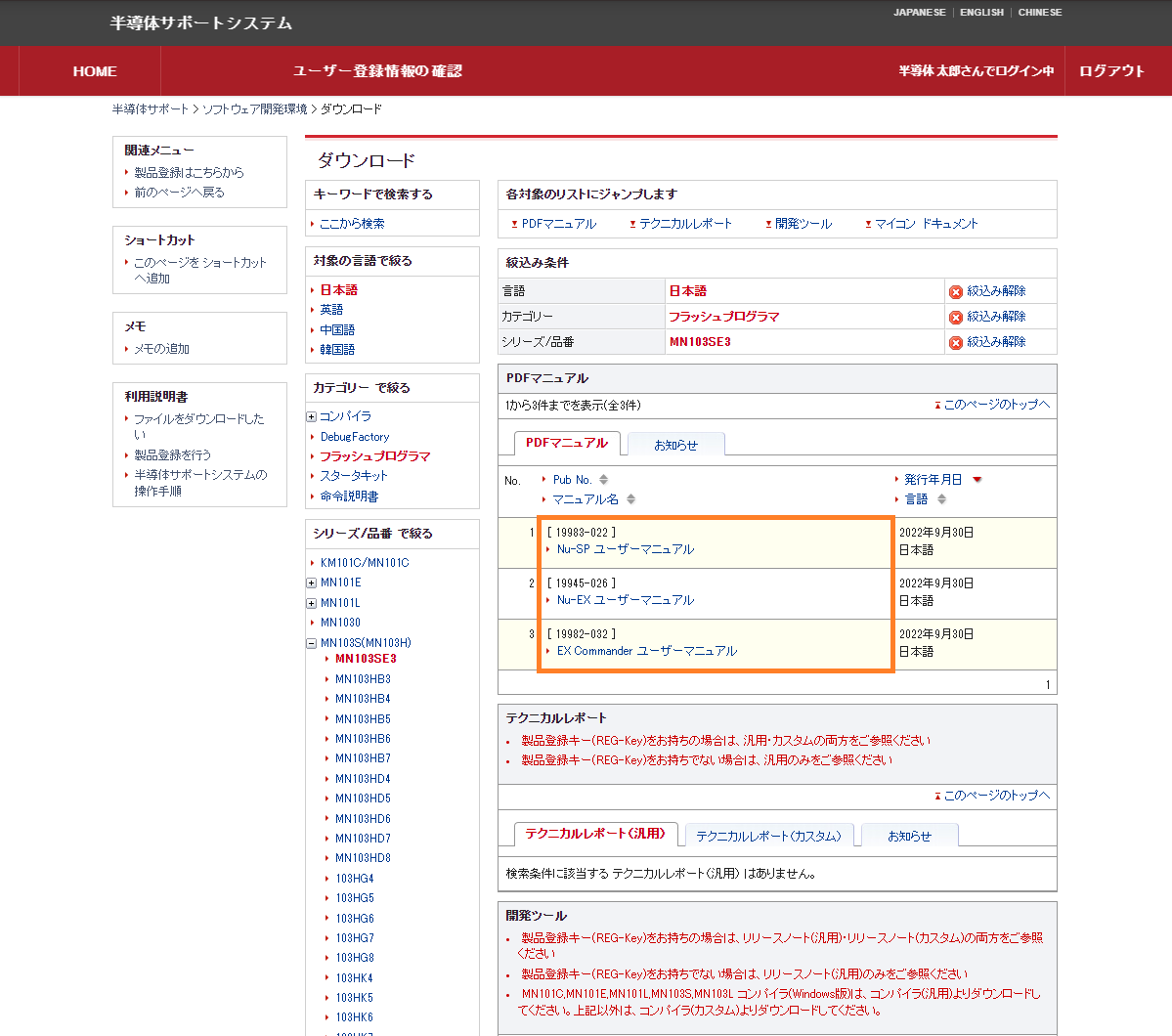The image size is (1172, 1036).
Task: Filter by language 英語
Action: pyautogui.click(x=331, y=310)
